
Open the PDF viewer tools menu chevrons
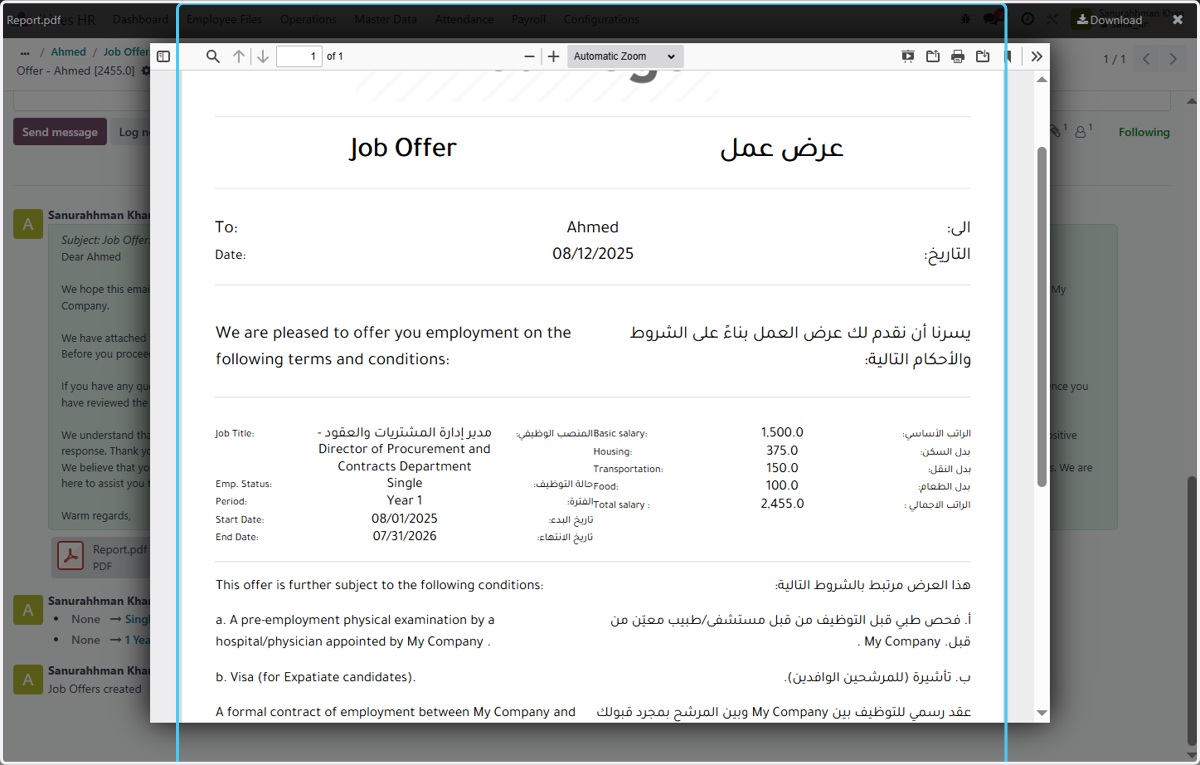(x=1037, y=57)
